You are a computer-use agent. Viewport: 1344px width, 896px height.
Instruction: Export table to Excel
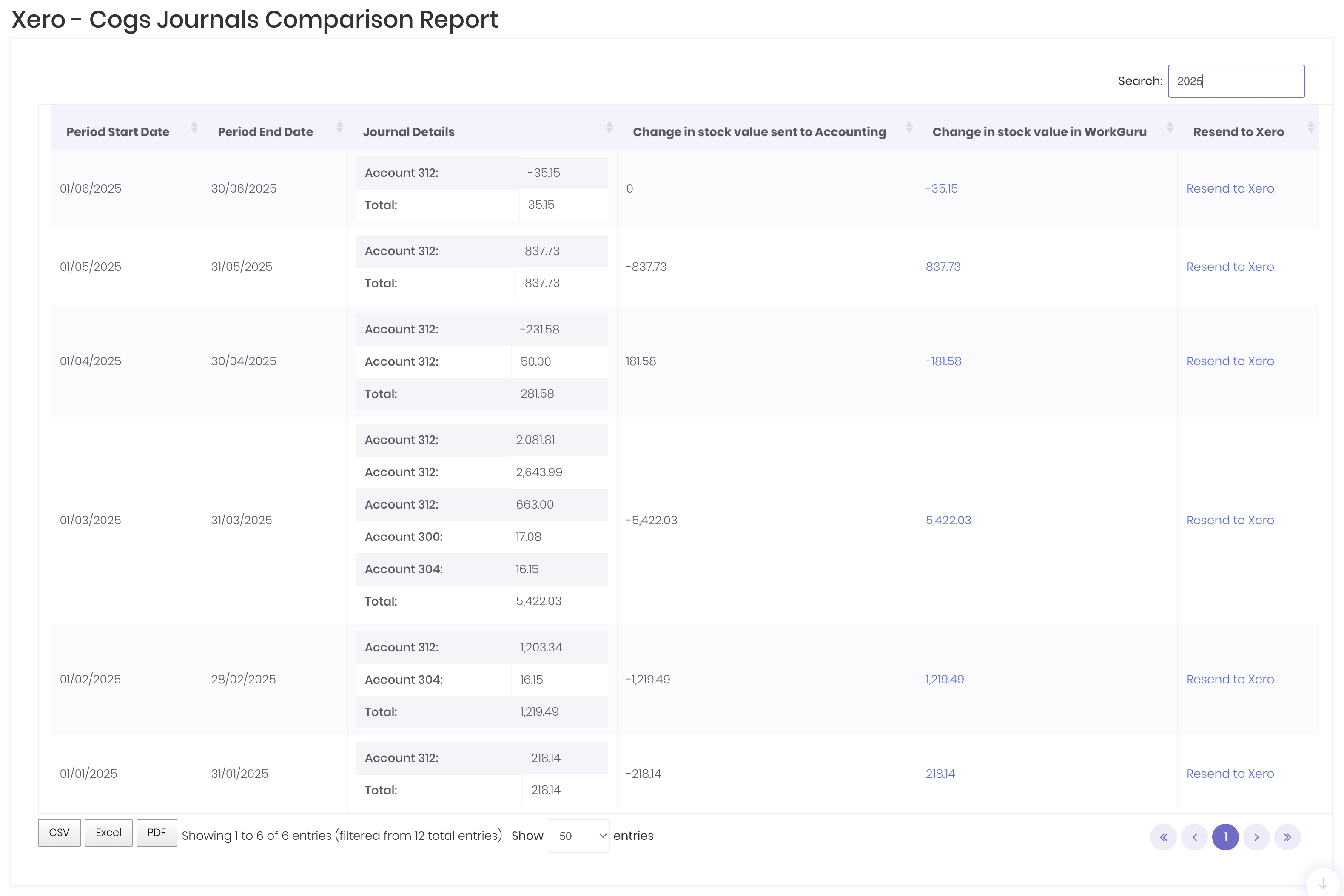tap(108, 833)
